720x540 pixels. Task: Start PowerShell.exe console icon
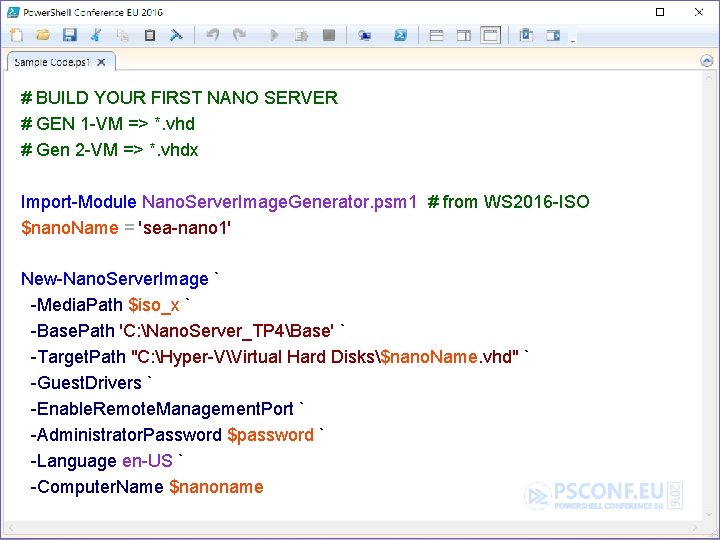[400, 35]
